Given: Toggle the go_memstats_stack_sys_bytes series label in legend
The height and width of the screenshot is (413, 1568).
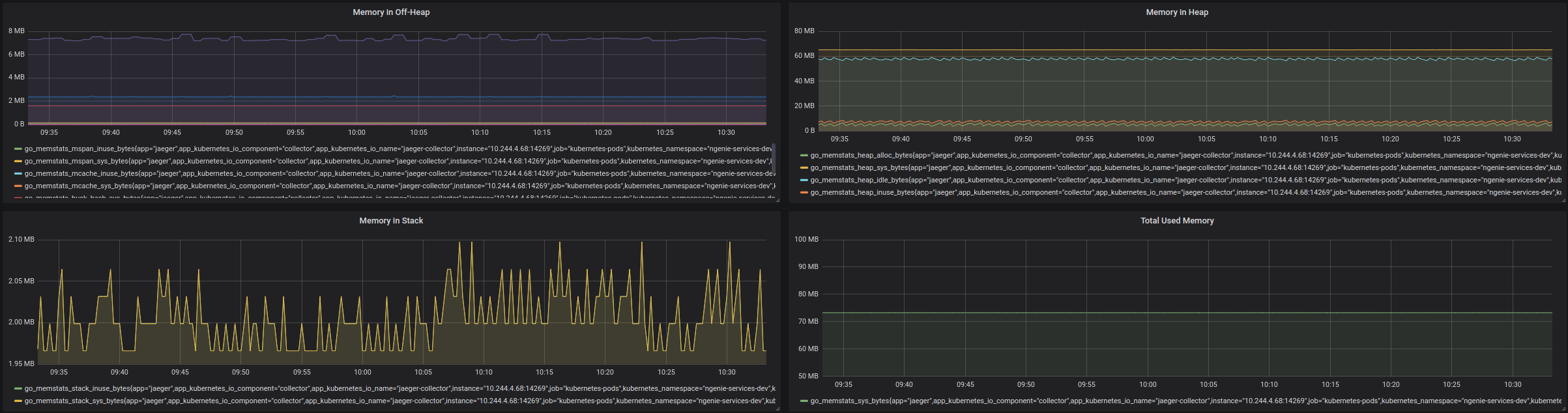Looking at the screenshot, I should coord(399,401).
